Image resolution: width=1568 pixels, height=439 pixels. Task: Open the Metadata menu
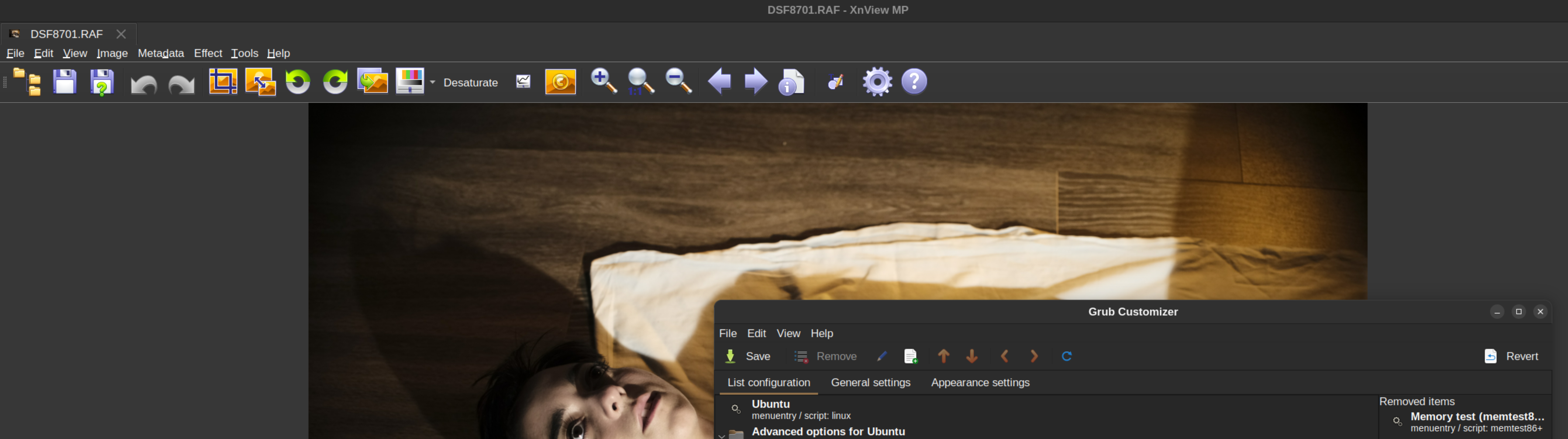(x=161, y=54)
